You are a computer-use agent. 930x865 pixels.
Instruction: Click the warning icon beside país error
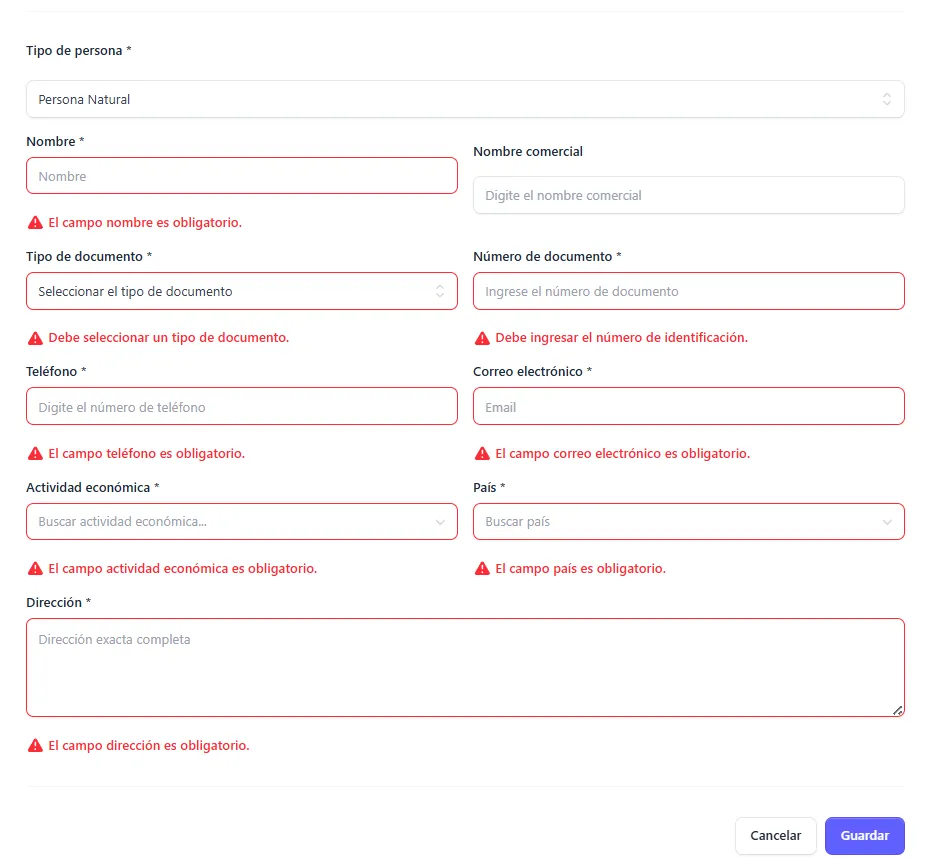(x=482, y=569)
